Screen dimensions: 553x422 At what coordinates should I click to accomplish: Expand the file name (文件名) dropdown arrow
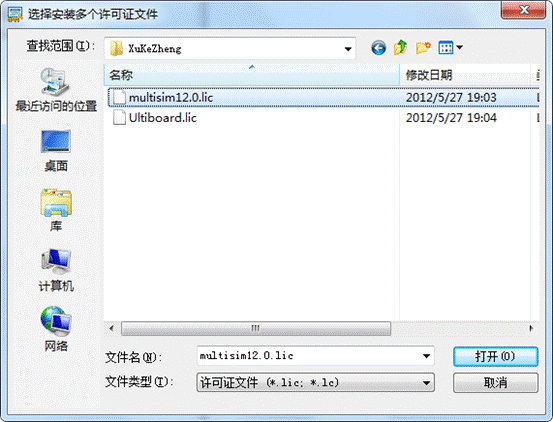(426, 356)
